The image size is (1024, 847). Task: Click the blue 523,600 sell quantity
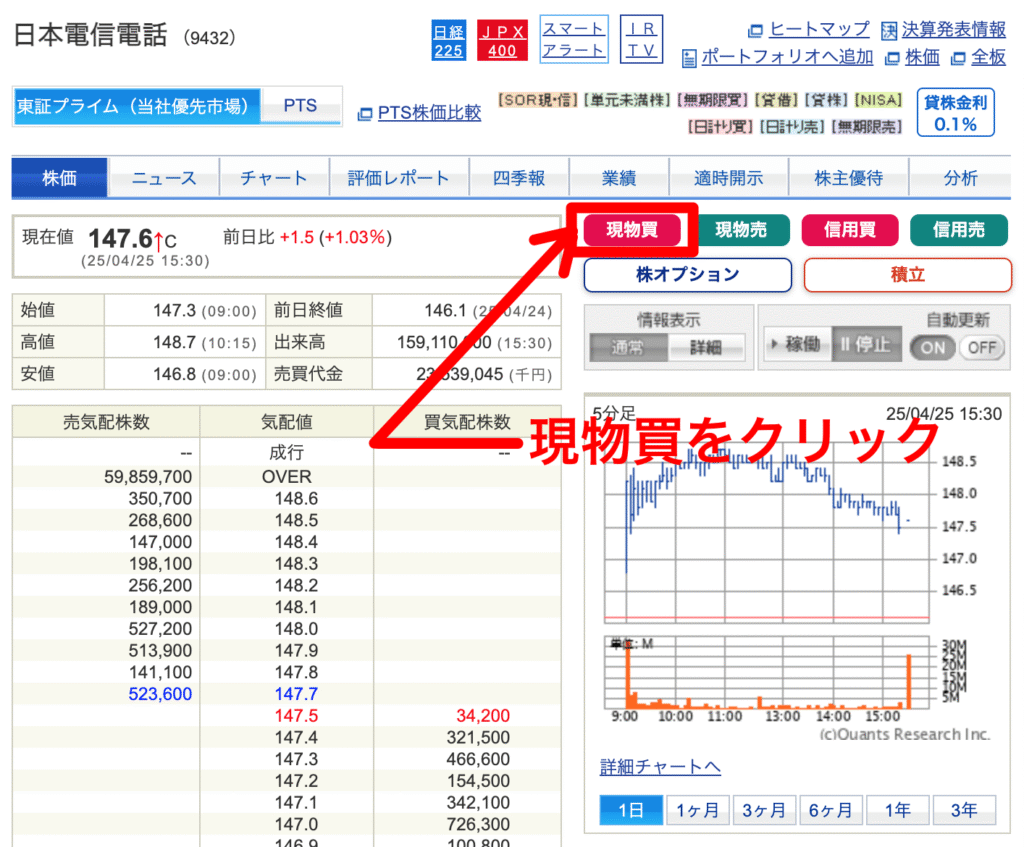click(160, 694)
